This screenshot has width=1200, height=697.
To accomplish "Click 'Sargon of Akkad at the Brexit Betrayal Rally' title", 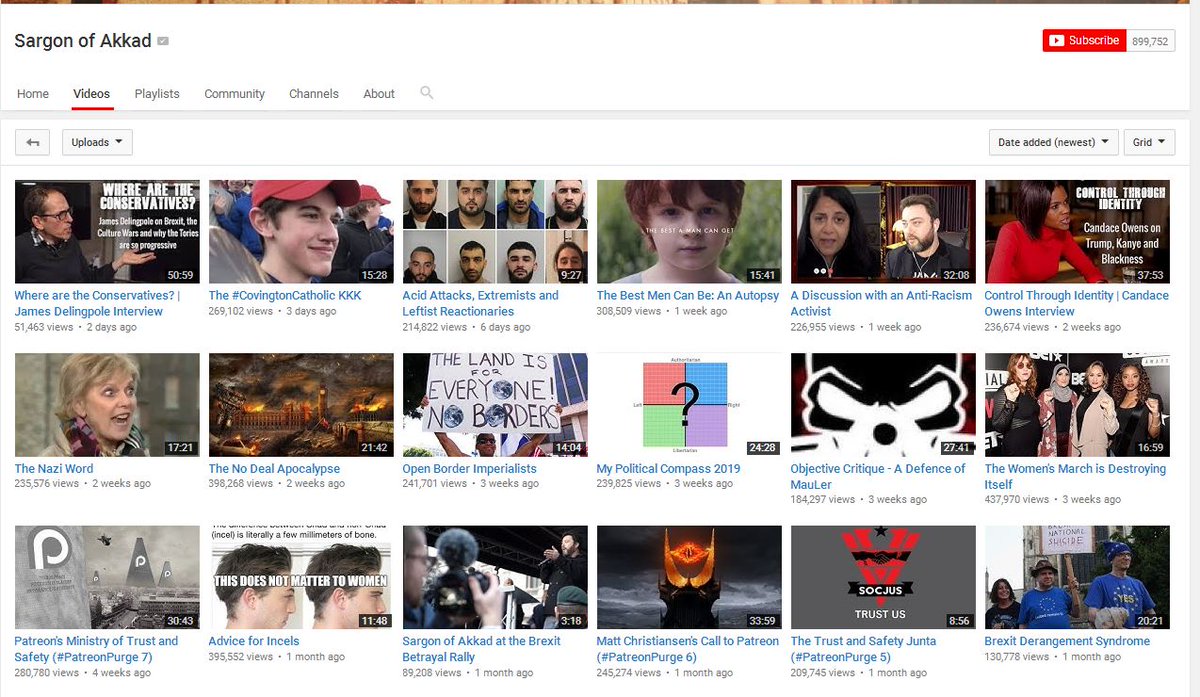I will coord(482,650).
